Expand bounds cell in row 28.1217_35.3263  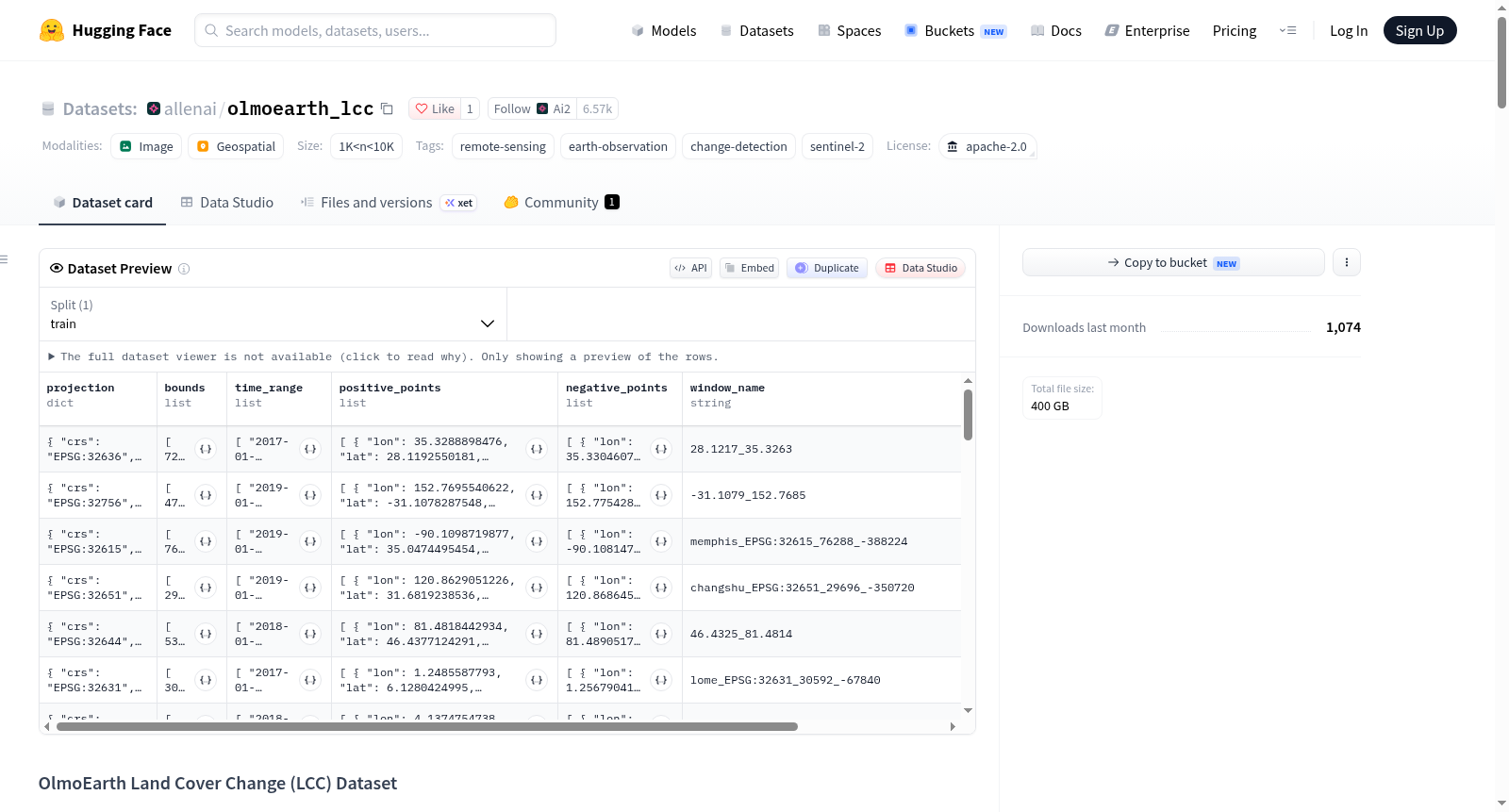pos(206,449)
